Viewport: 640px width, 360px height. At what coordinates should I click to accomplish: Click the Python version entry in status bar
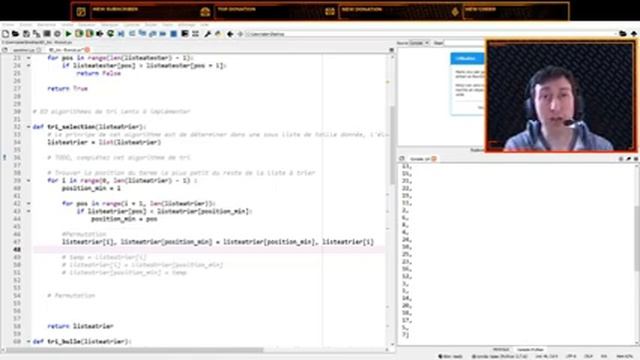point(499,356)
